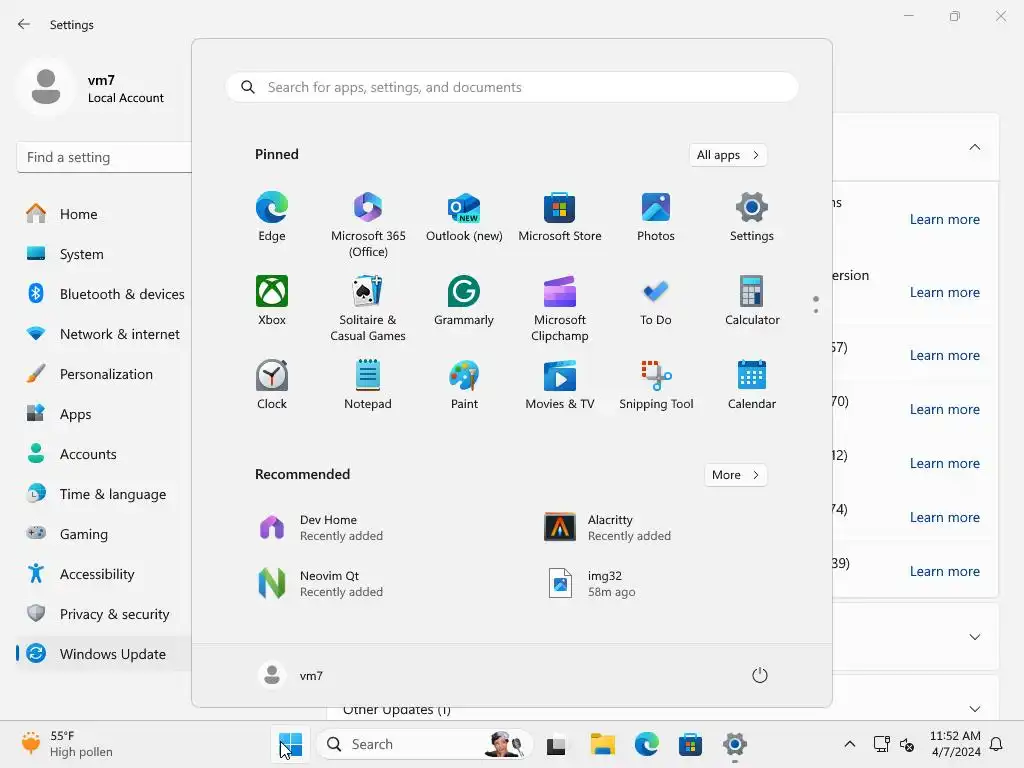Select Windows Update in sidebar
1024x768 pixels.
pos(104,654)
